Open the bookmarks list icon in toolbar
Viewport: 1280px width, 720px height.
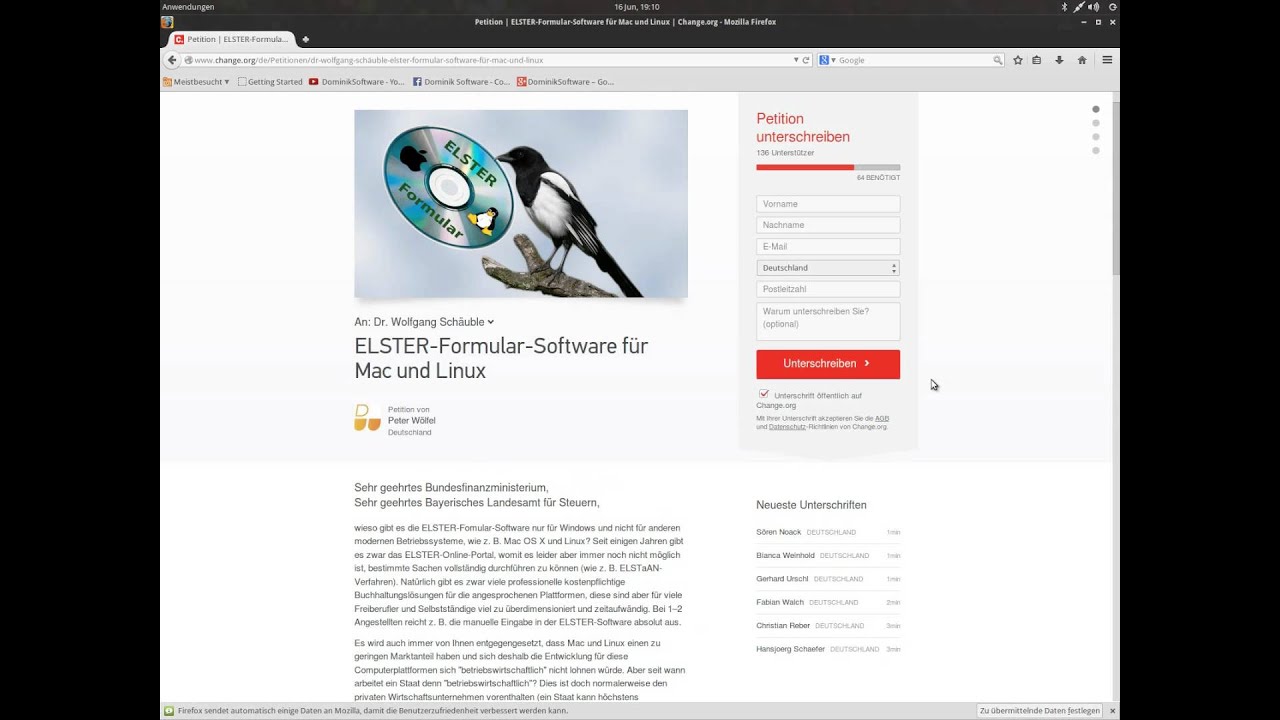coord(1037,60)
